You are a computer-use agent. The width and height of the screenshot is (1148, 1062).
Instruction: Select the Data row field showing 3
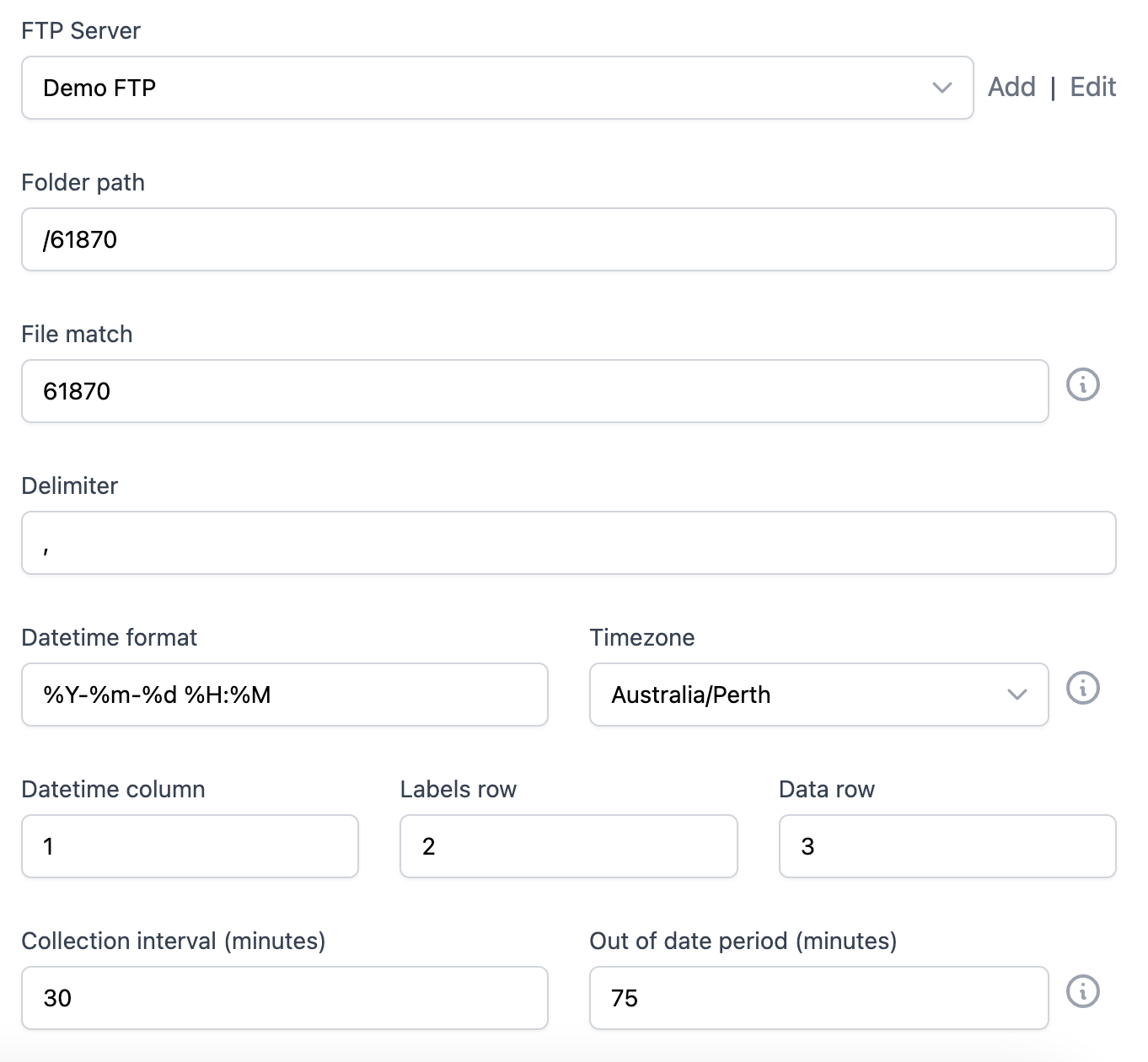click(x=947, y=846)
